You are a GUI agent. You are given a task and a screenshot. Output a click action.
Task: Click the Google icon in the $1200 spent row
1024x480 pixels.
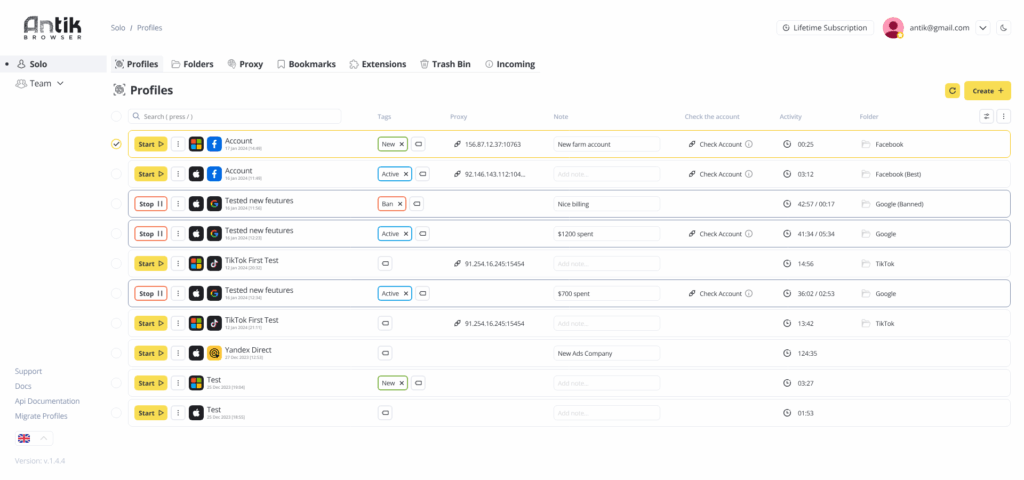214,234
